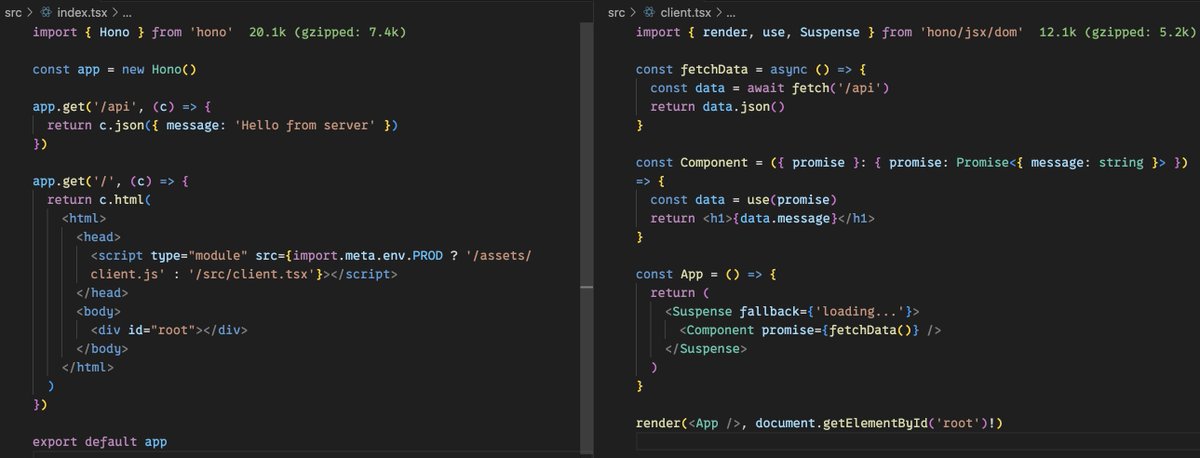Image resolution: width=1200 pixels, height=458 pixels.
Task: Click 'c.html(' in the return statement
Action: point(125,200)
